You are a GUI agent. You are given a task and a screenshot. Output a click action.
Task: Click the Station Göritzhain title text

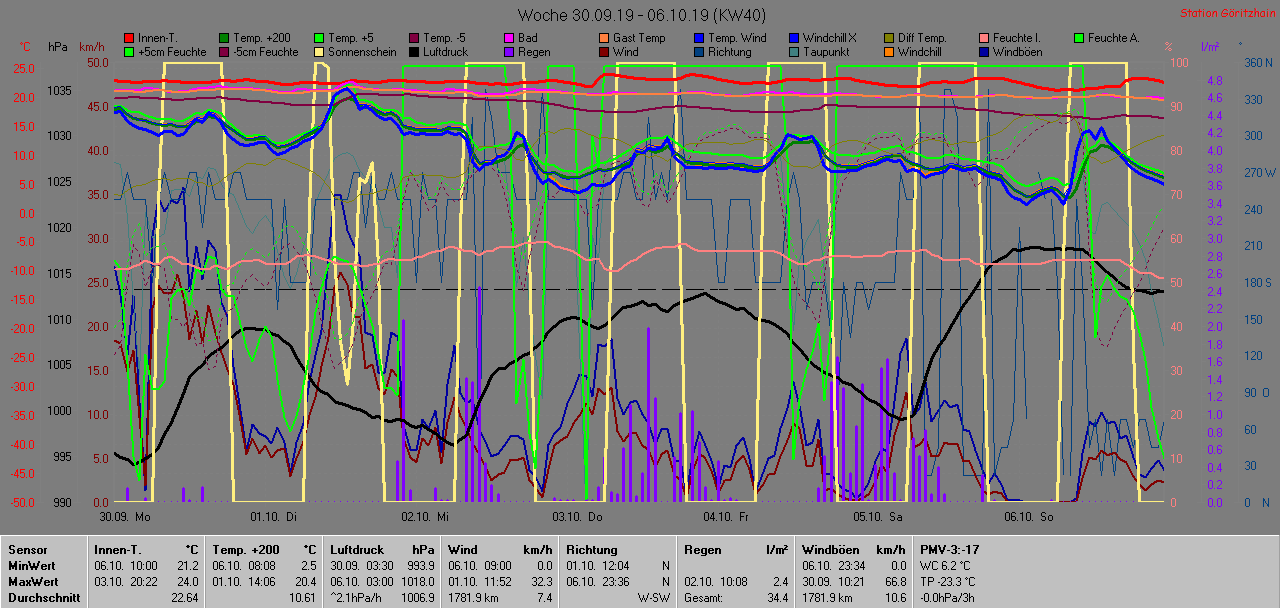(1224, 13)
